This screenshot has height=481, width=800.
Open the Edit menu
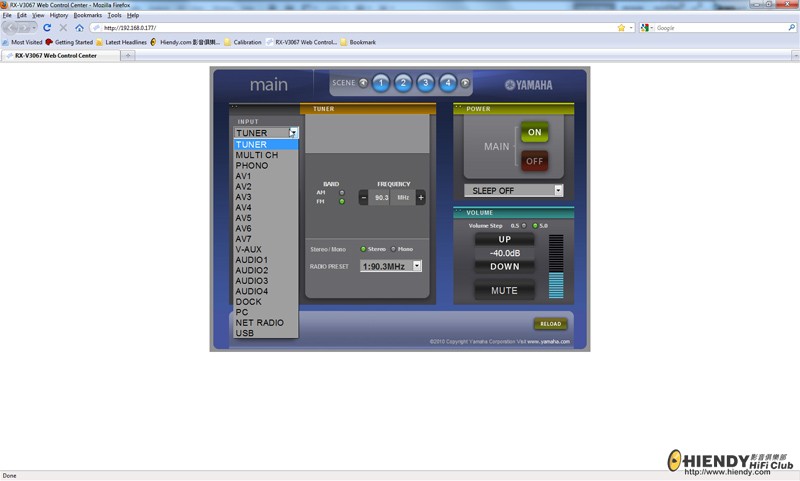pos(21,15)
